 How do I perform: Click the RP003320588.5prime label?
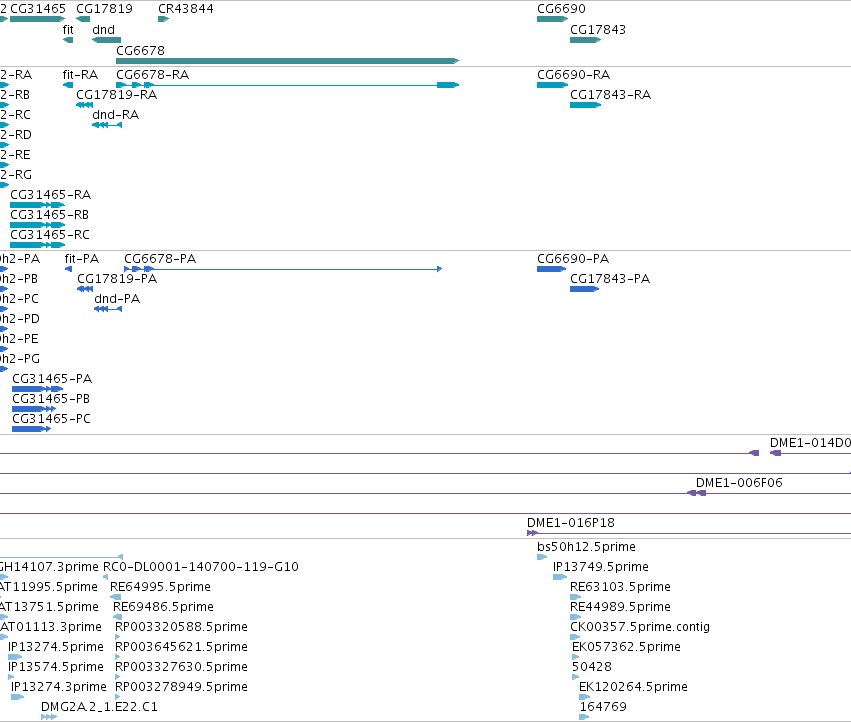click(181, 627)
